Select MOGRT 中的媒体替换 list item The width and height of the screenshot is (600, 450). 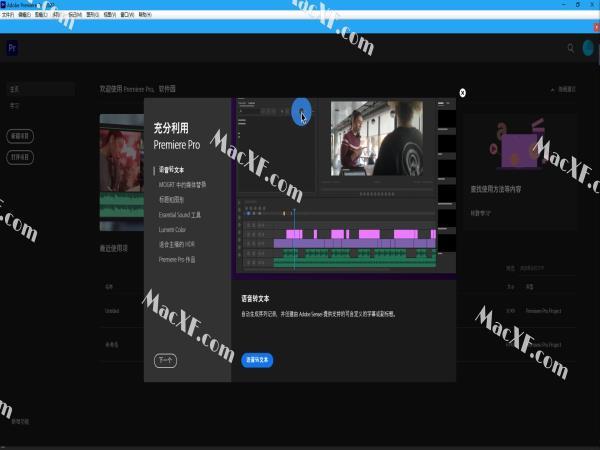[182, 184]
